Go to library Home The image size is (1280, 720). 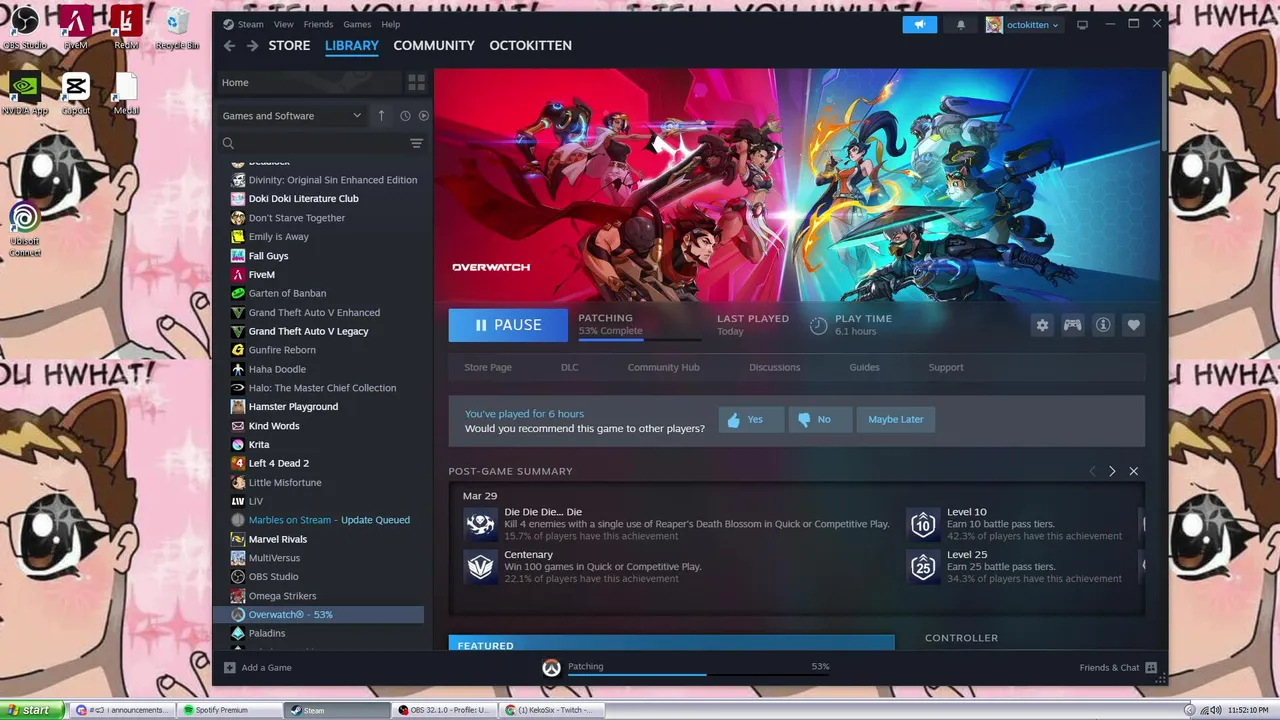pos(309,82)
